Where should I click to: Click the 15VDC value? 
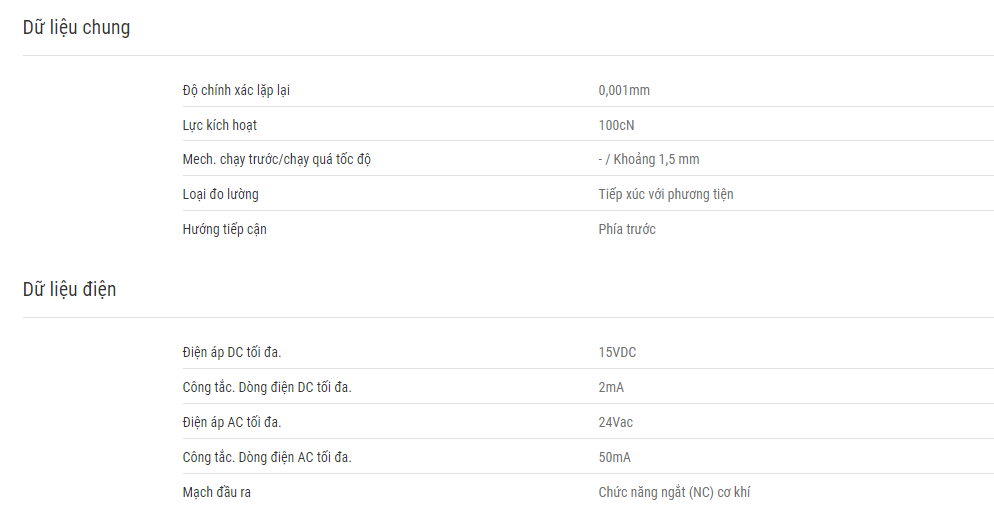coord(617,352)
